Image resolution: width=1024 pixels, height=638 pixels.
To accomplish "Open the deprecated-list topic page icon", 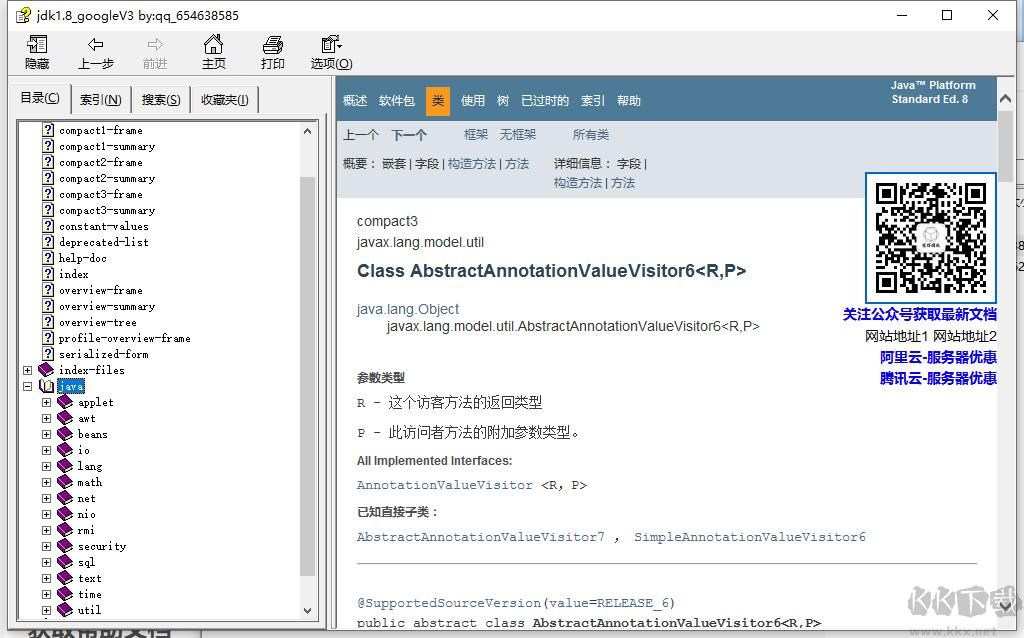I will [48, 242].
